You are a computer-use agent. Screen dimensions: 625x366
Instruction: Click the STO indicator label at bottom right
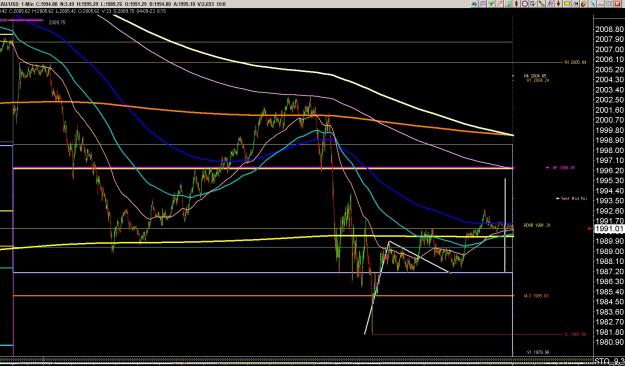point(609,362)
